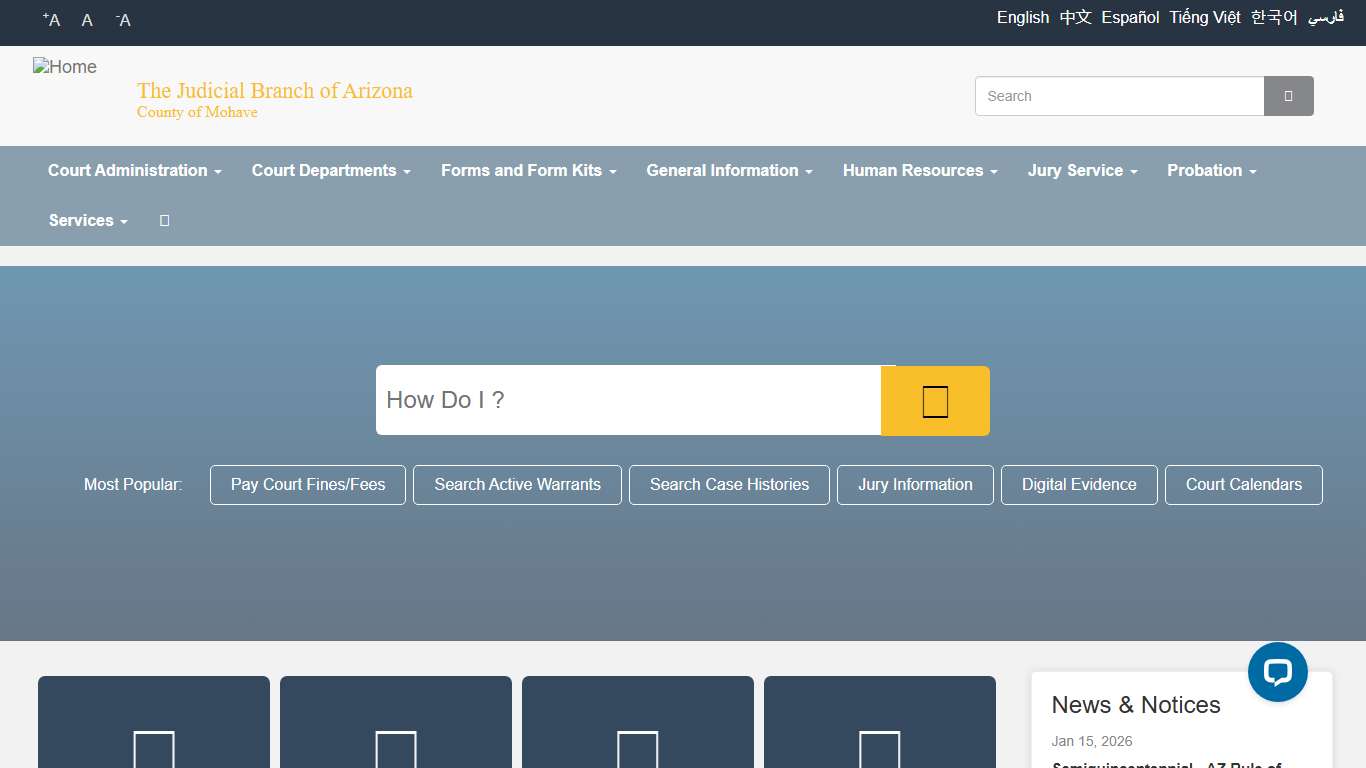1366x768 pixels.
Task: Click the gray header search button icon
Action: (1288, 96)
